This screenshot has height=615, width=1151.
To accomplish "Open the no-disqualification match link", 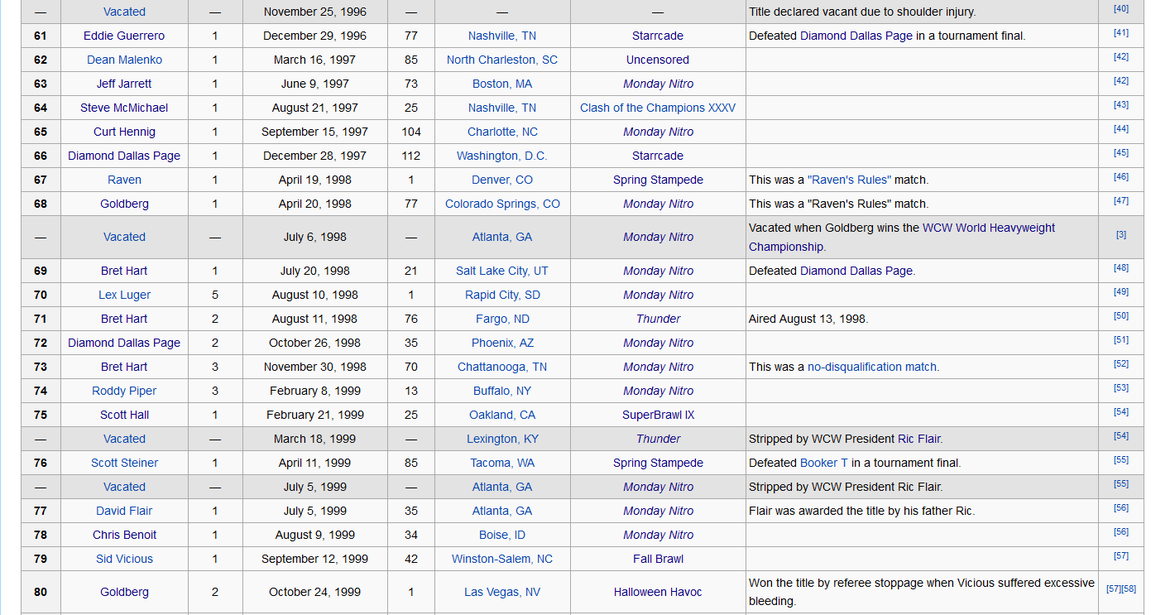I will point(872,367).
